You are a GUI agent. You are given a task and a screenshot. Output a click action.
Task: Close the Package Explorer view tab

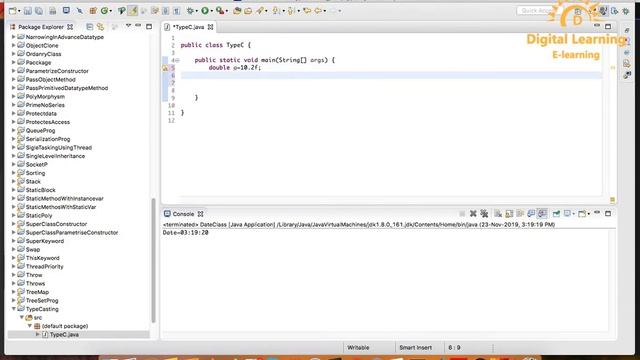coord(70,27)
